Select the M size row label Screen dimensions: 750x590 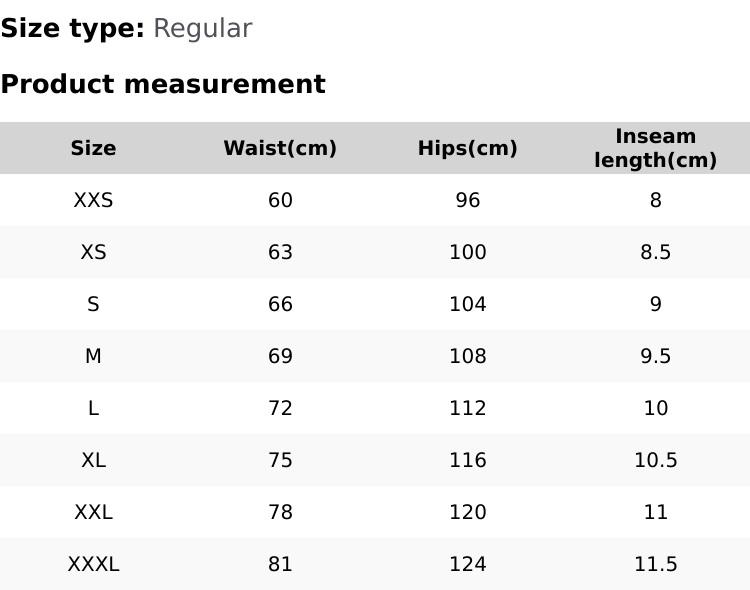93,356
